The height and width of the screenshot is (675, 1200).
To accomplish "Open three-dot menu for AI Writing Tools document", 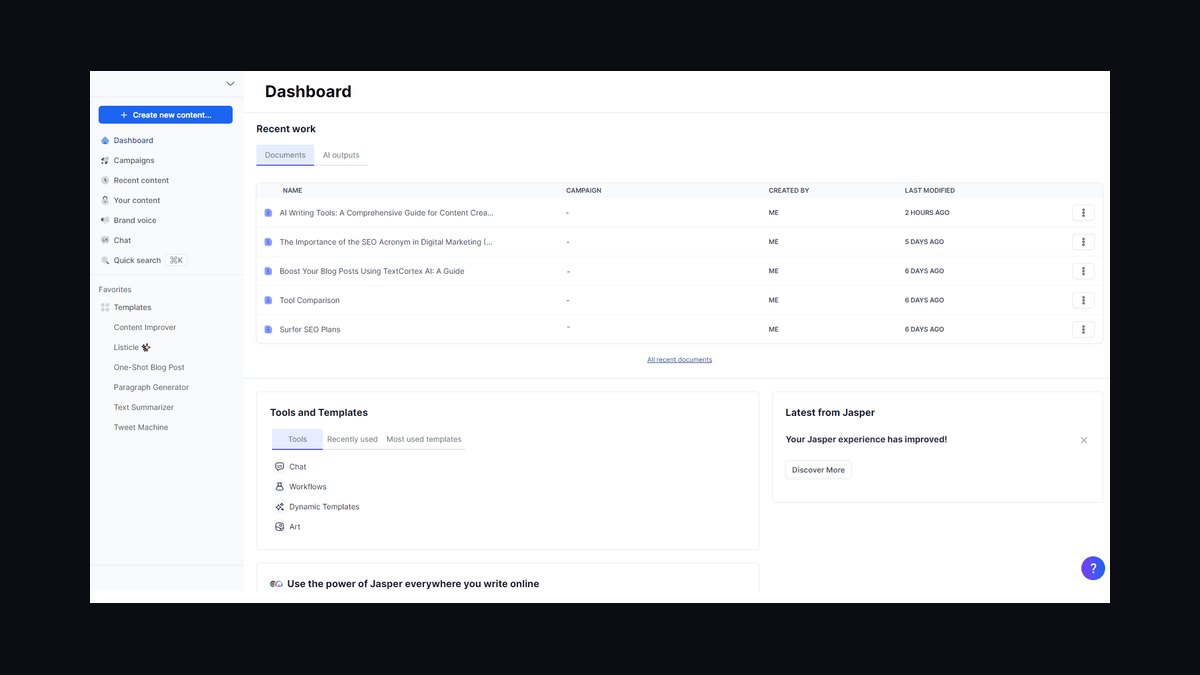I will tap(1083, 213).
